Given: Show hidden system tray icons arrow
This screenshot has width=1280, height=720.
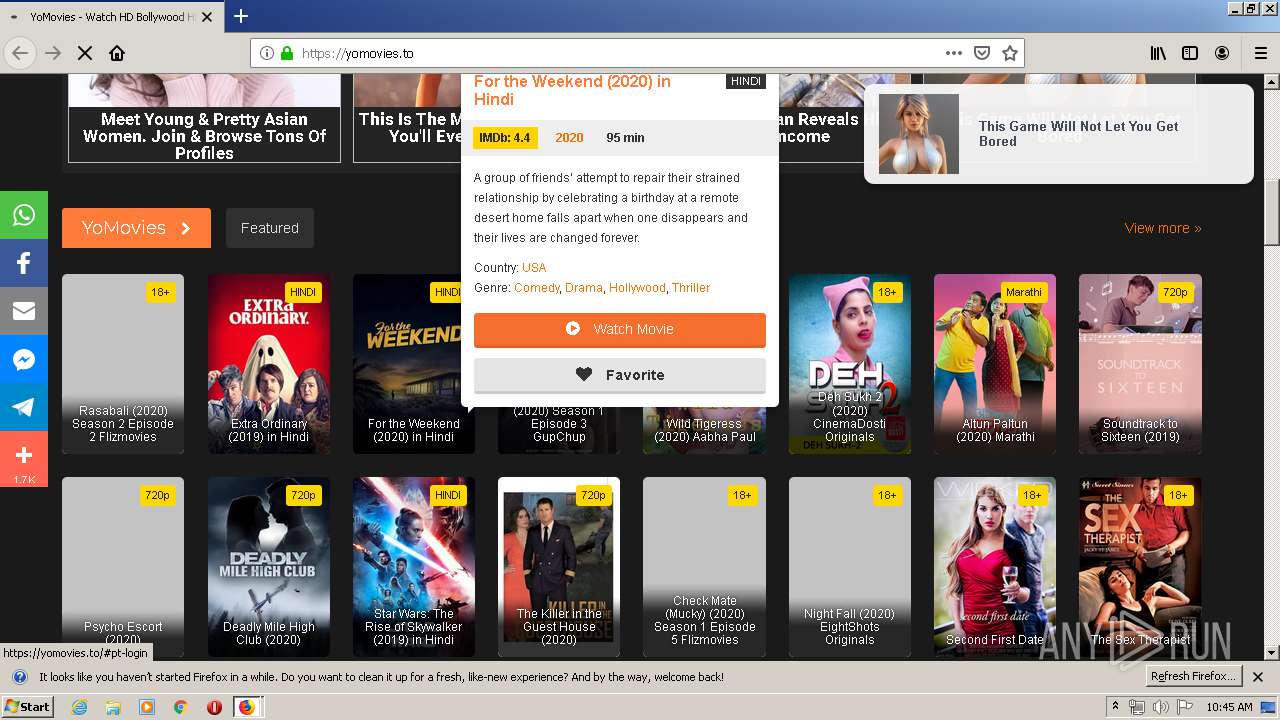Looking at the screenshot, I should [1116, 707].
